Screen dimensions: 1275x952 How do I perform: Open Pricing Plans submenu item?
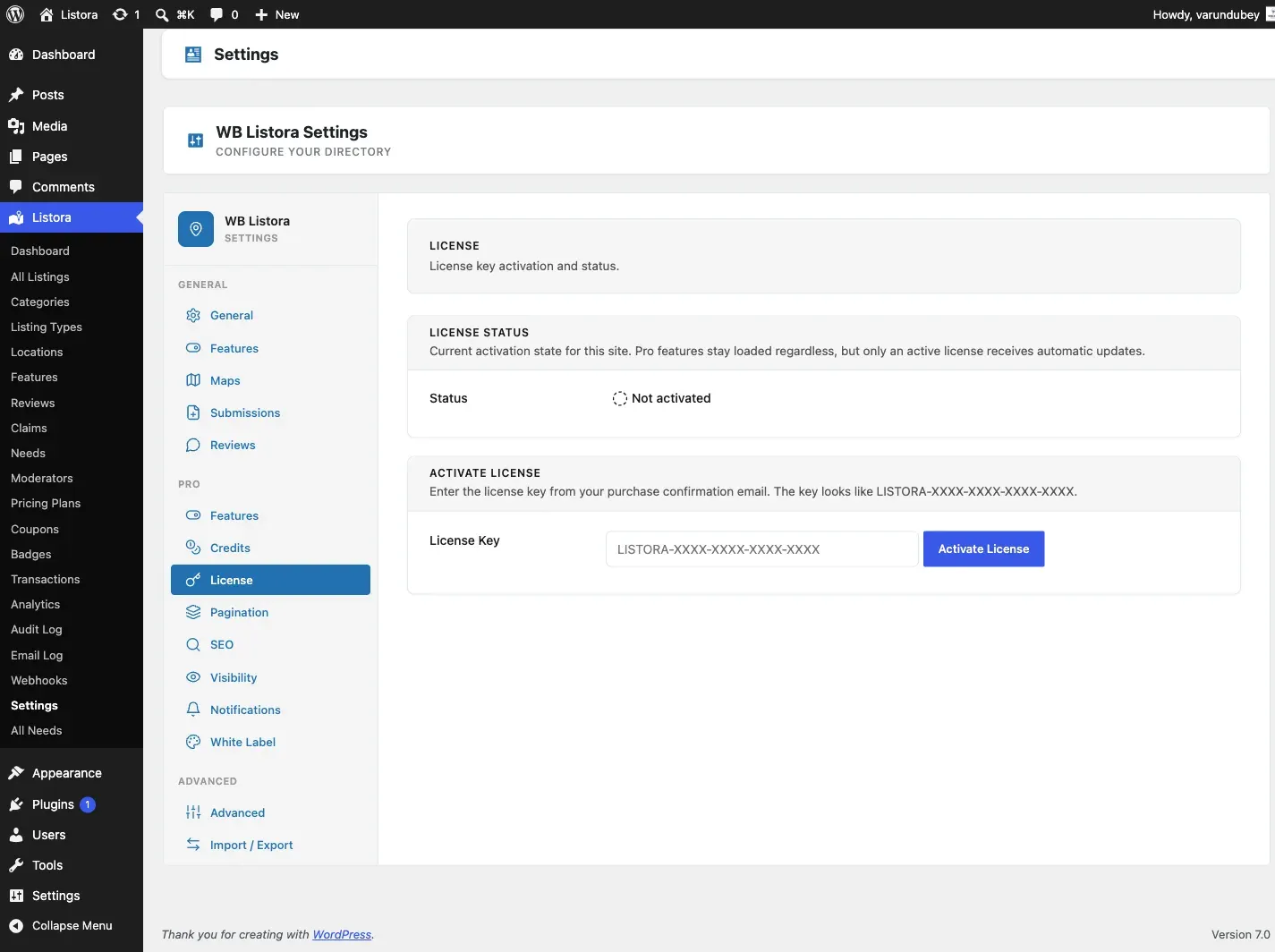46,503
